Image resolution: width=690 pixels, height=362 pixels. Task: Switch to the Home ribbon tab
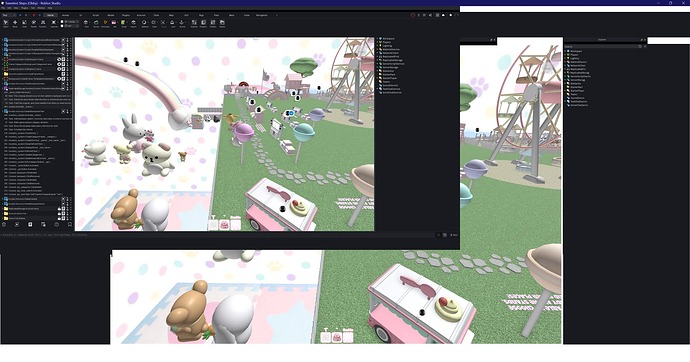point(50,15)
